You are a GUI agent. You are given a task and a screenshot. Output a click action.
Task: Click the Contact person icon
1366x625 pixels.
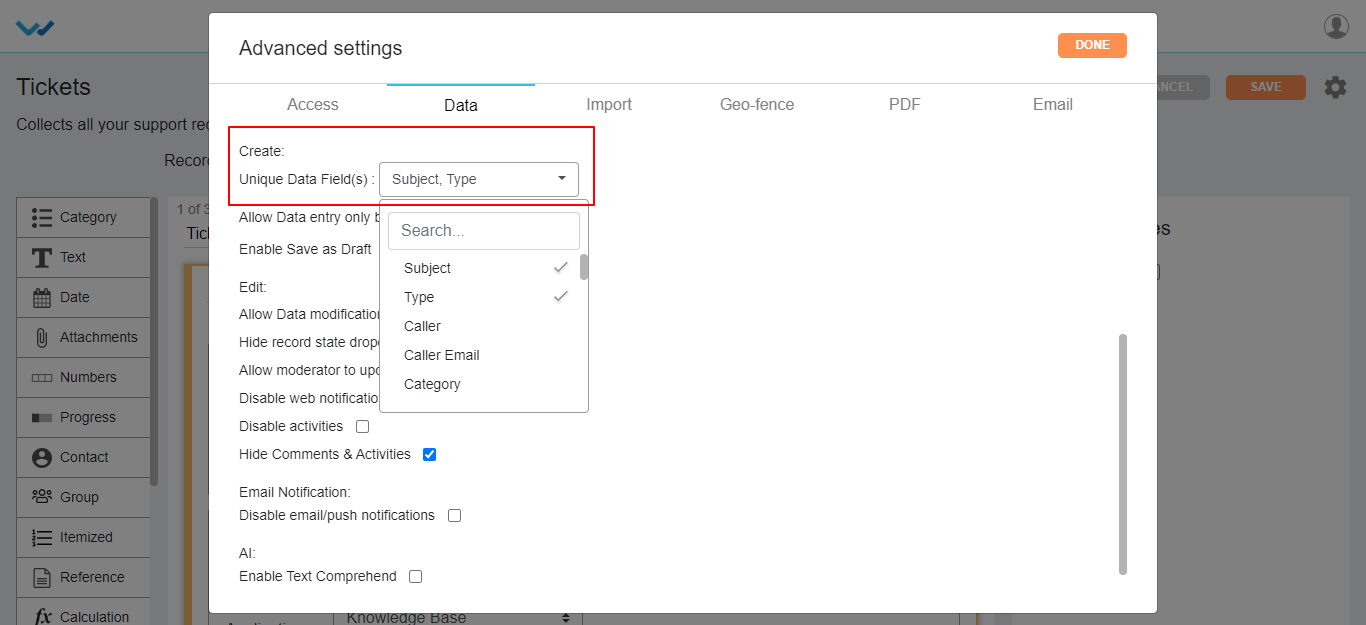click(42, 457)
